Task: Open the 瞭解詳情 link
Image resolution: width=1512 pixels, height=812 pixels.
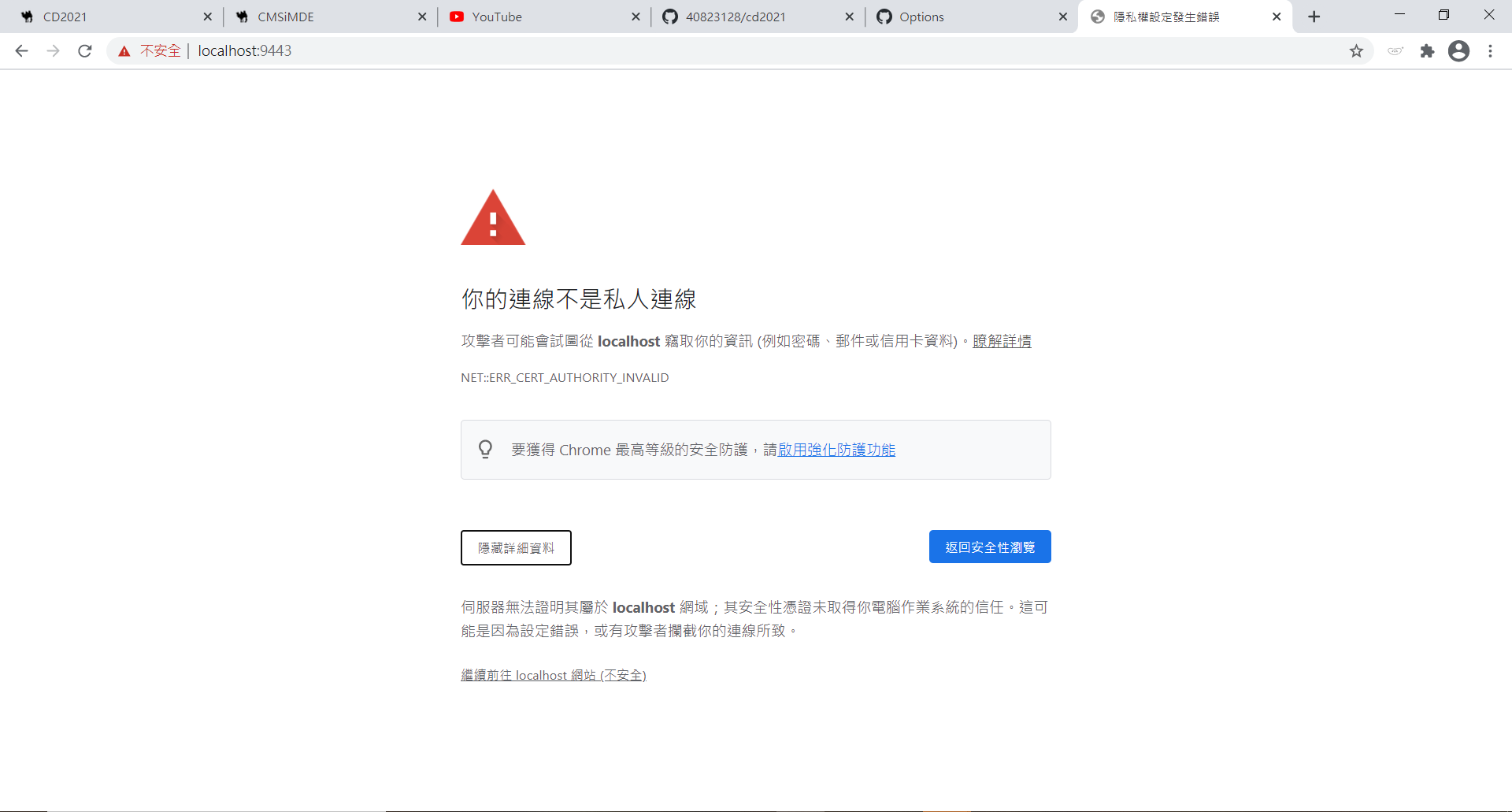Action: click(x=1002, y=341)
